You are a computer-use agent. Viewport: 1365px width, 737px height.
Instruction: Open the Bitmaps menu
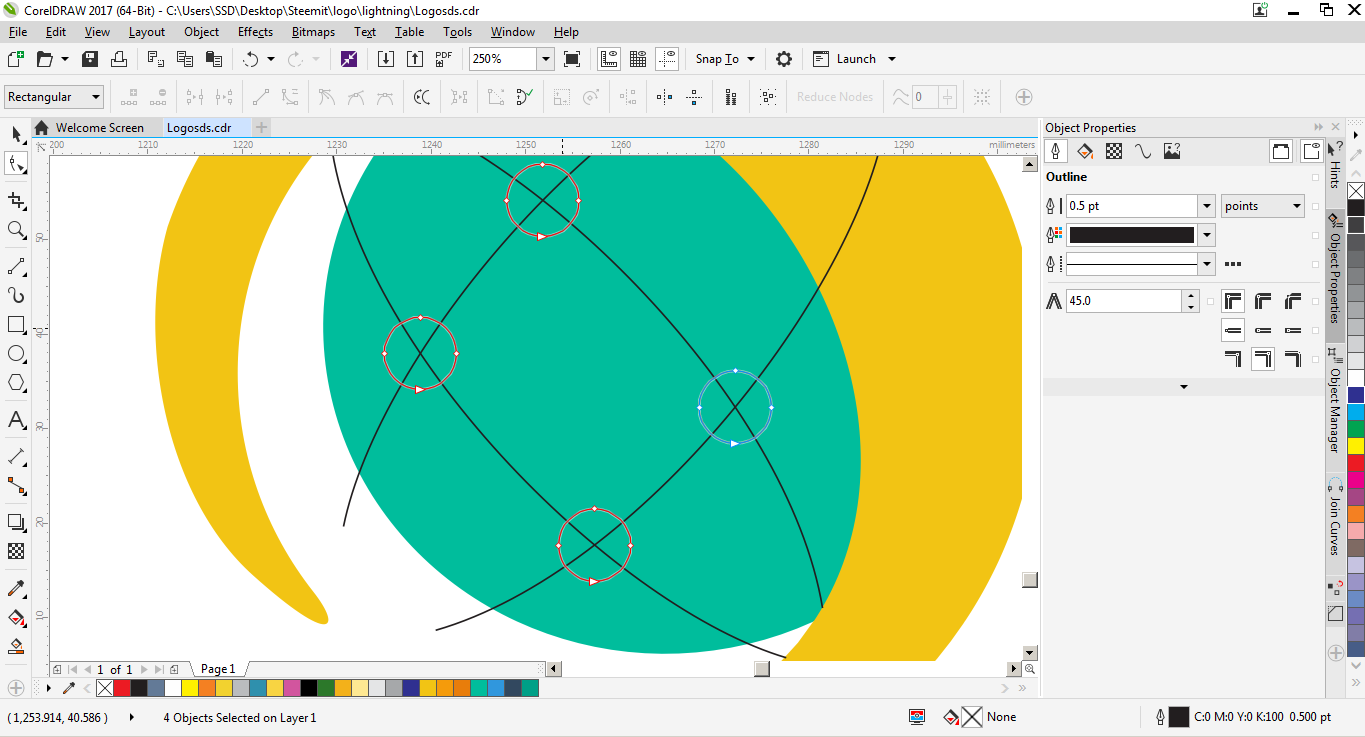(x=313, y=32)
